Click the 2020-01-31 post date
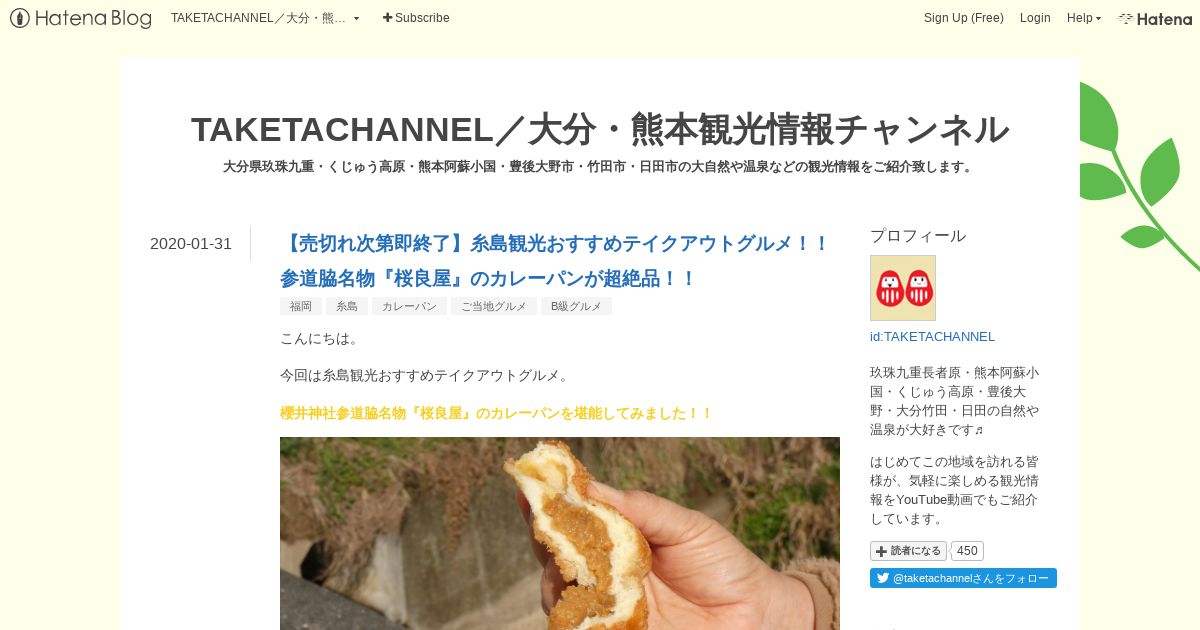The width and height of the screenshot is (1200, 630). click(191, 243)
